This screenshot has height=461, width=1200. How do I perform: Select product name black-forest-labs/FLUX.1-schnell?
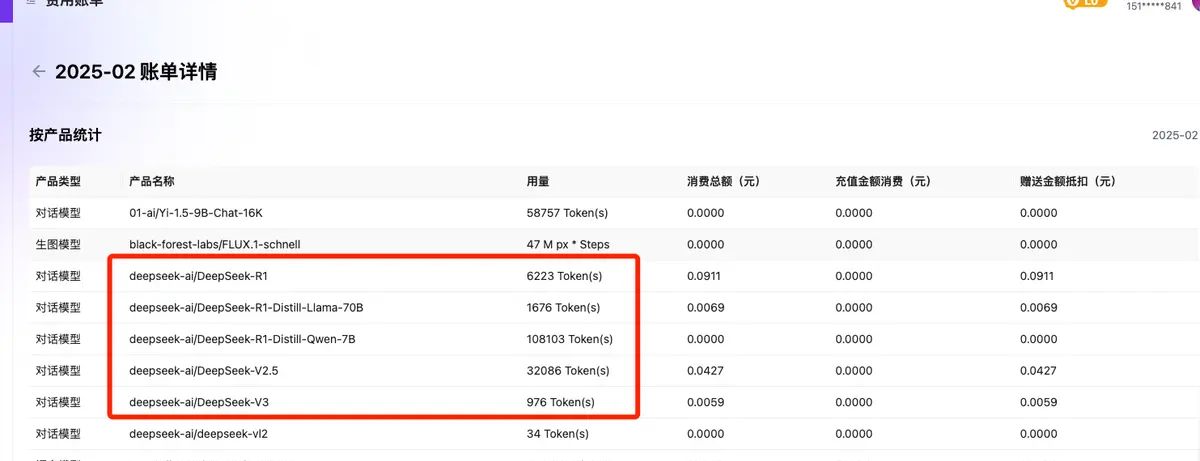coord(215,244)
